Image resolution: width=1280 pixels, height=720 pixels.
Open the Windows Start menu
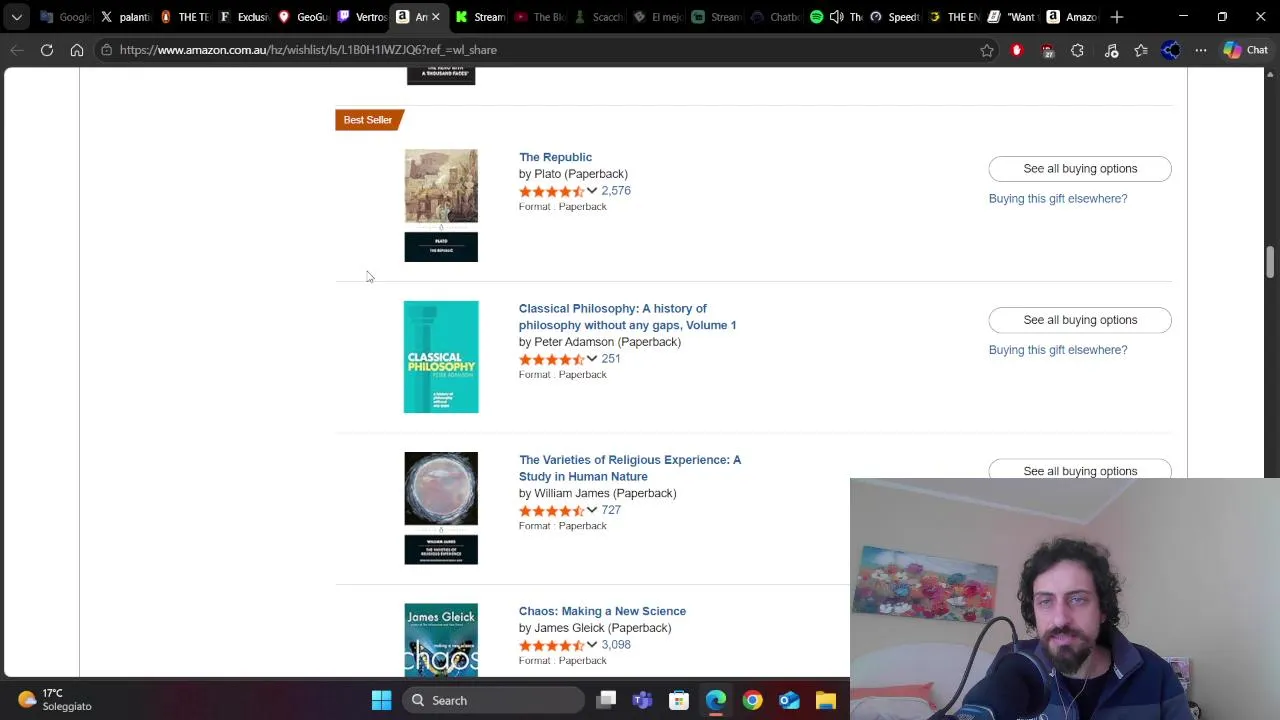click(x=381, y=700)
